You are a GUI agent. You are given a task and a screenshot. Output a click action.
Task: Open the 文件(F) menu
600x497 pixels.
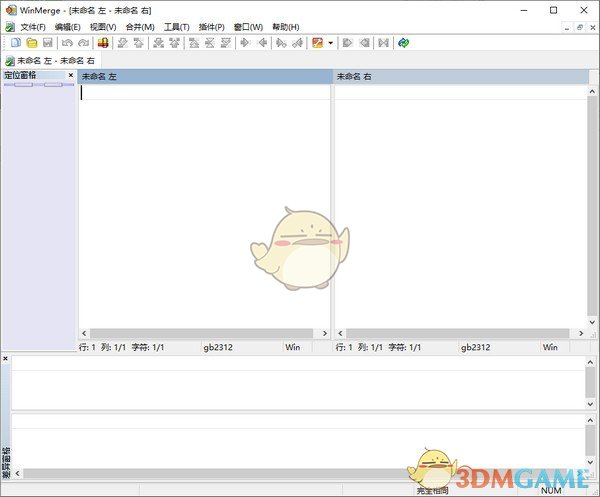(x=33, y=27)
